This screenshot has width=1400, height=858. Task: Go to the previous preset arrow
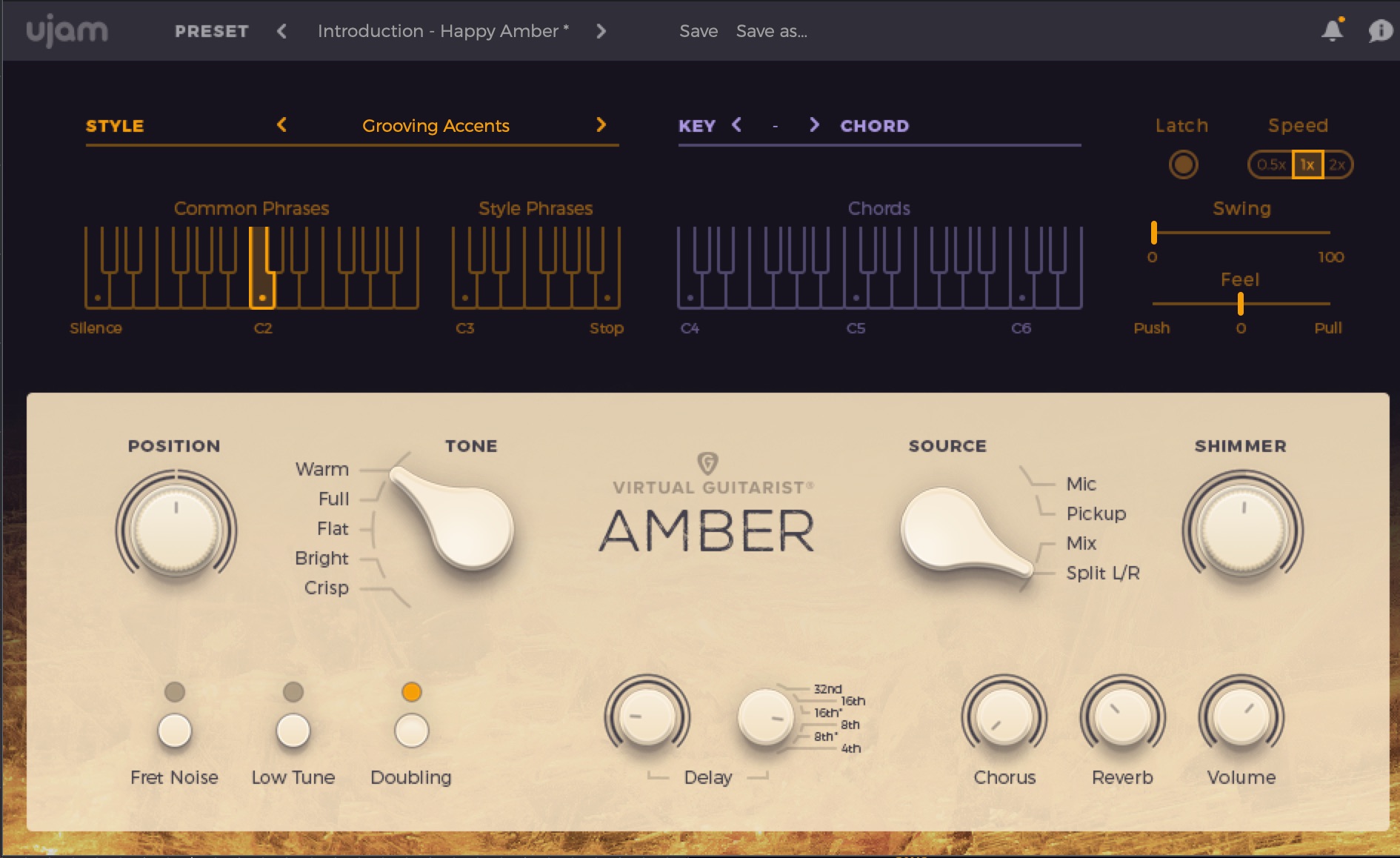[x=281, y=32]
